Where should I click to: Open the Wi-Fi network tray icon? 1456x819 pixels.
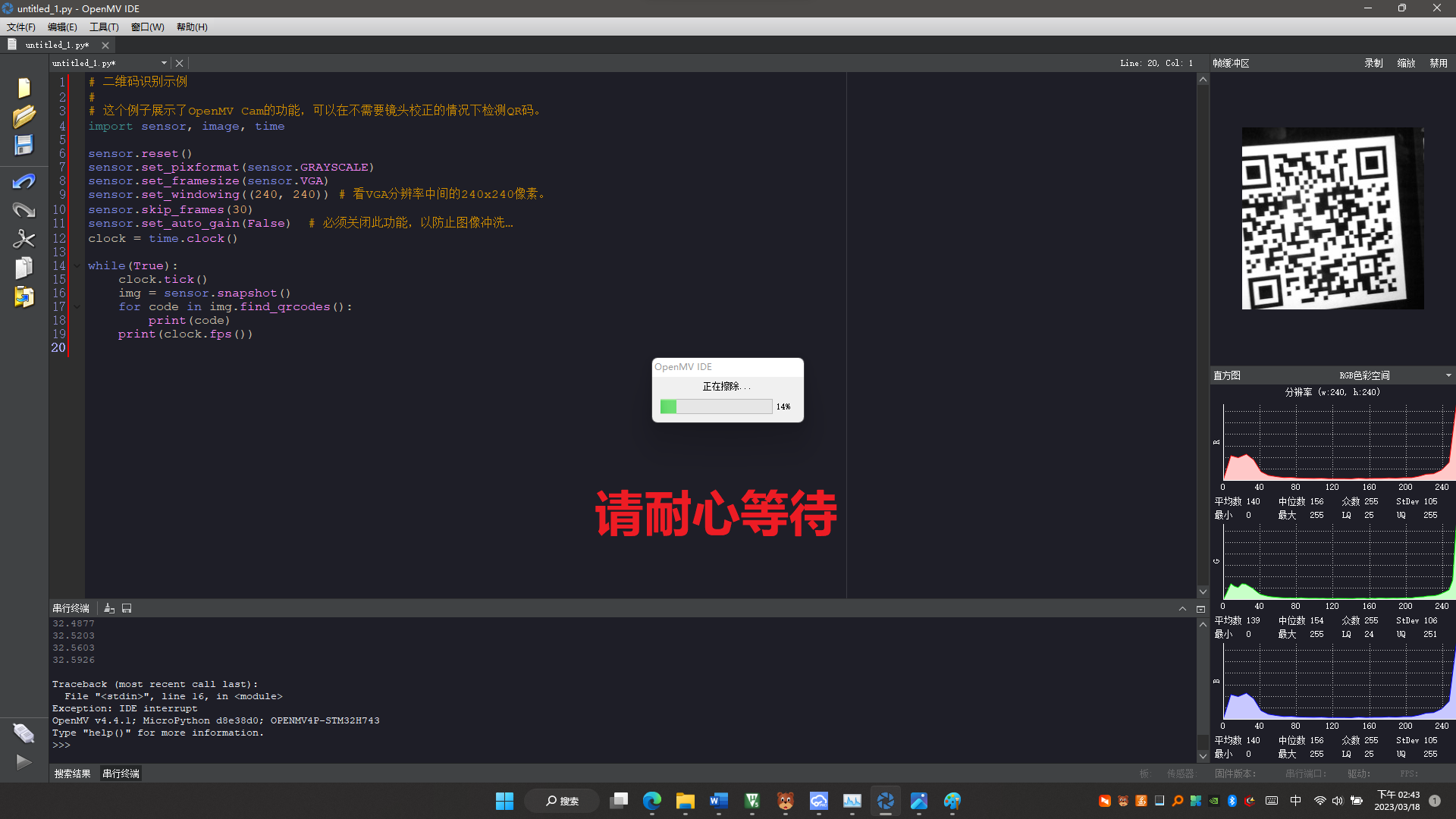(x=1320, y=801)
